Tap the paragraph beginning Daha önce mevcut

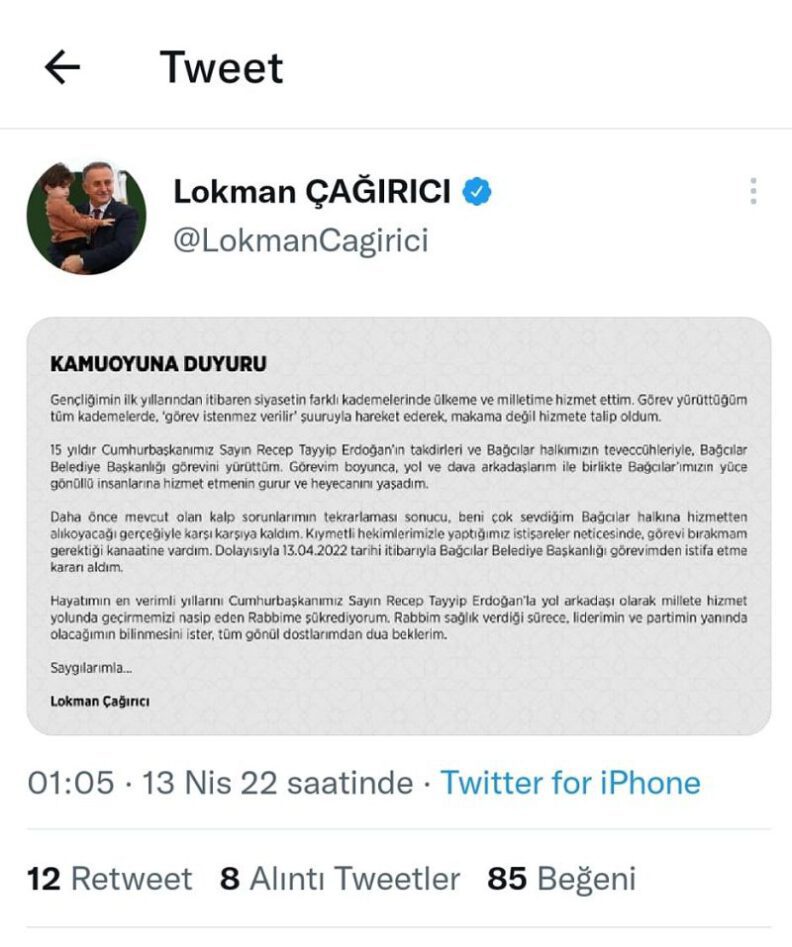coord(399,542)
